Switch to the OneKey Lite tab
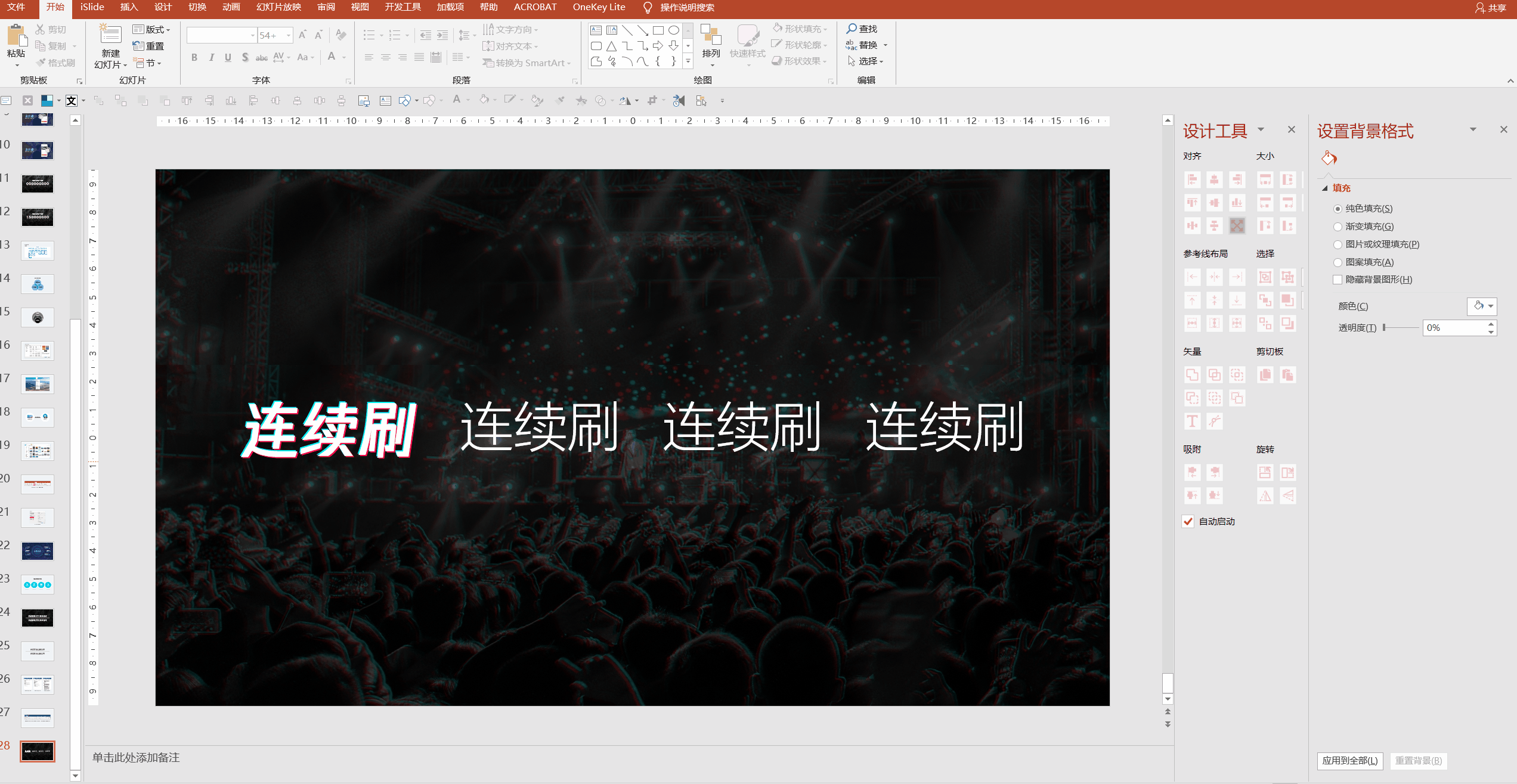 (599, 7)
